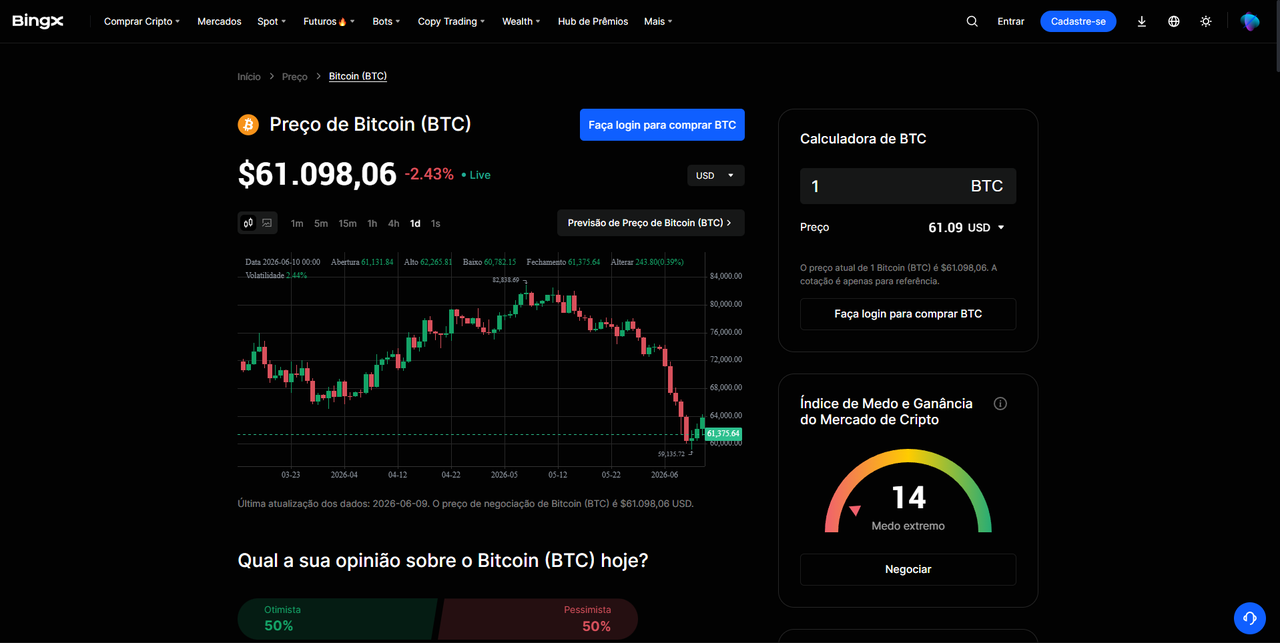Click the download app icon

1142,21
